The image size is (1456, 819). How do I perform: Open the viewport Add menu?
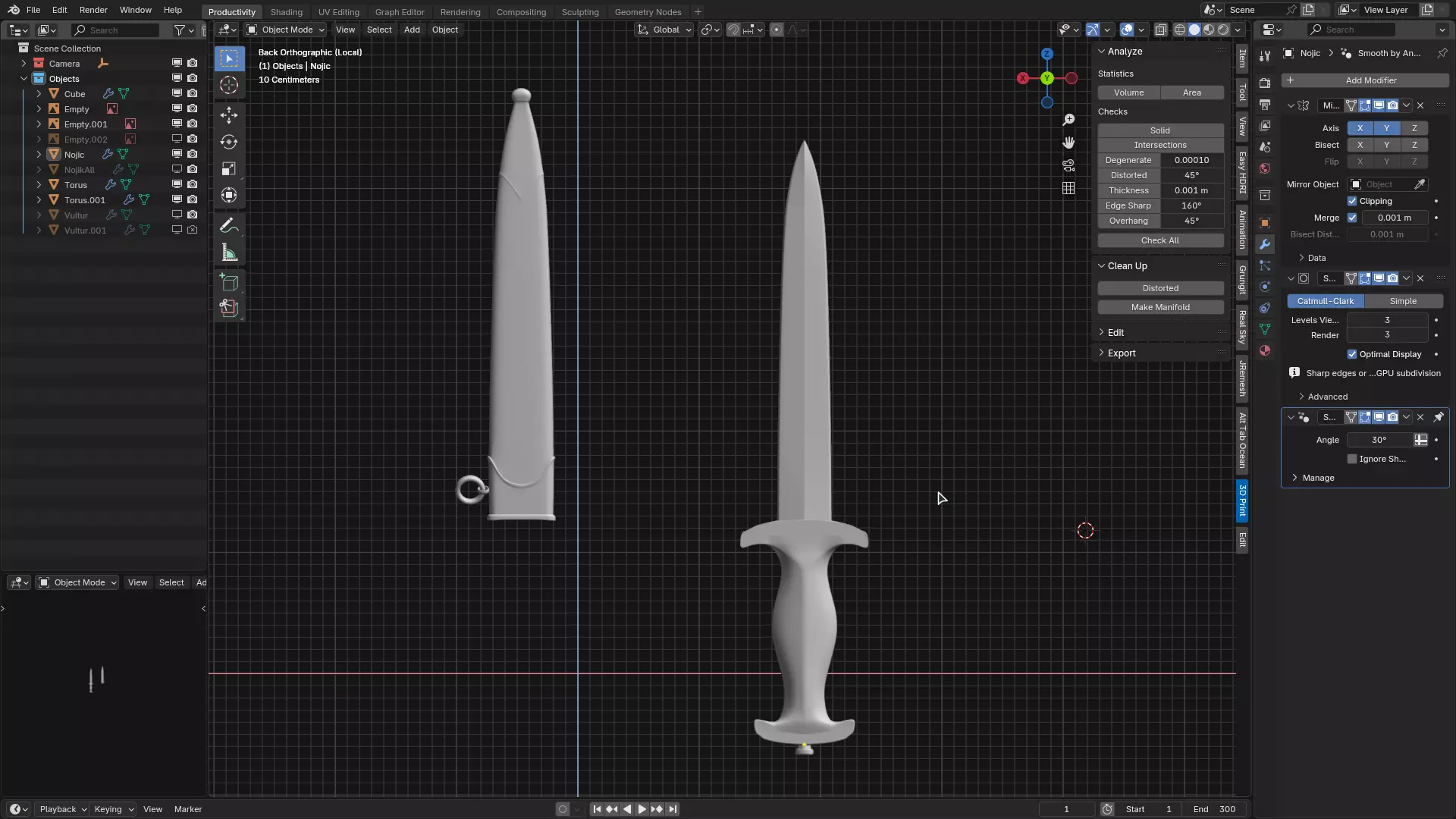pos(412,30)
